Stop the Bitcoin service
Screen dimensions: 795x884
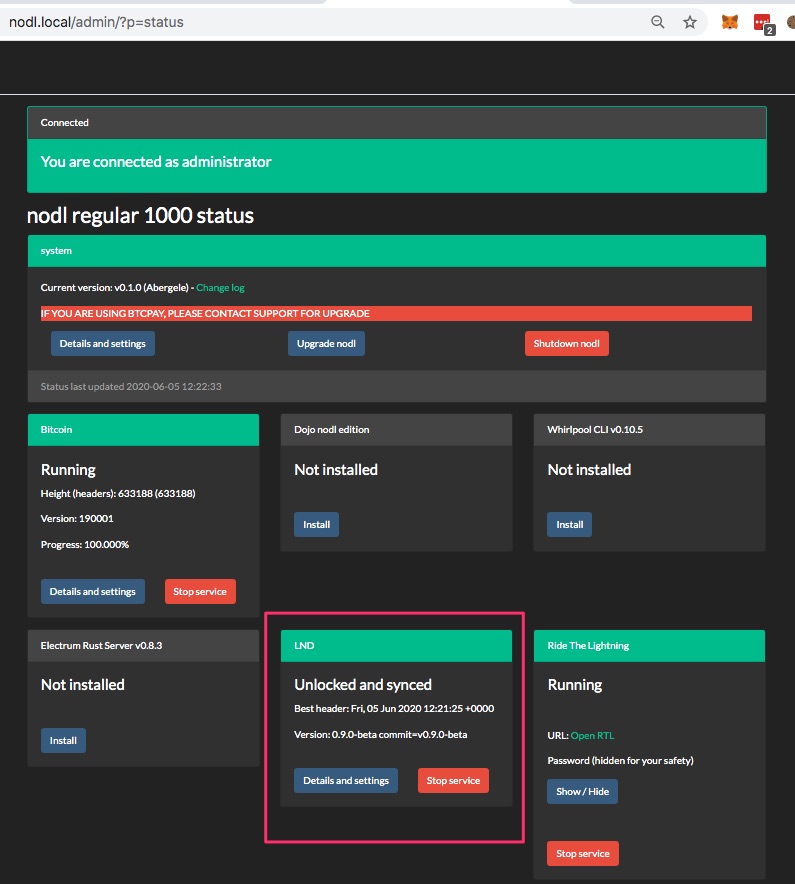200,591
